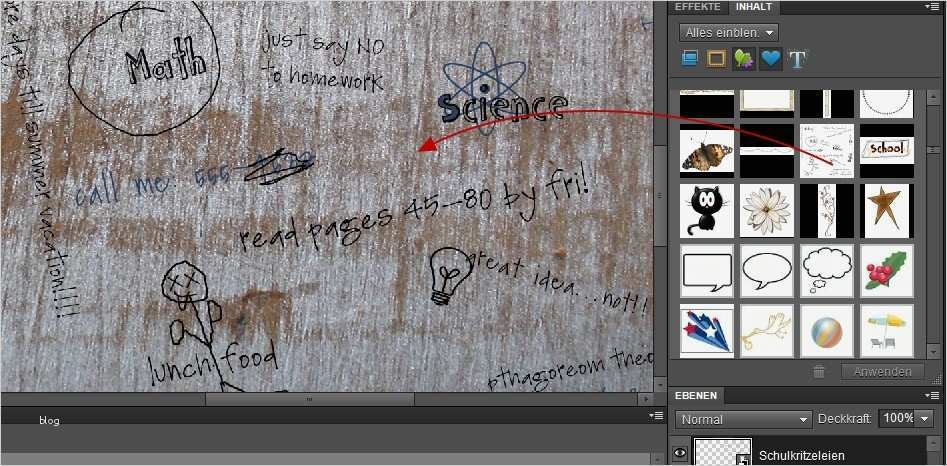Filter content by Graphics leaf icon
Screen dimensions: 947x466
click(743, 59)
